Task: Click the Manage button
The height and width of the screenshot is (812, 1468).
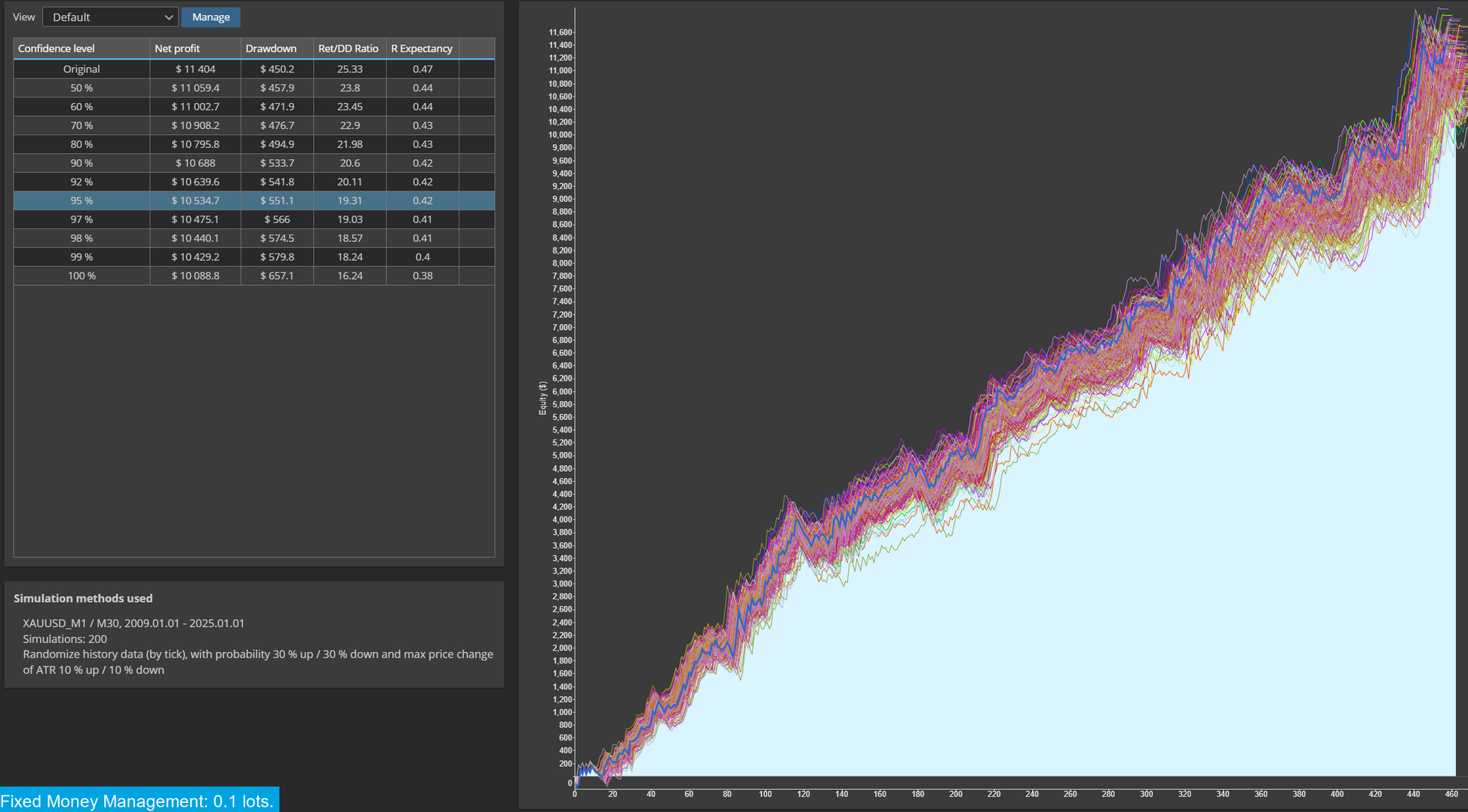Action: tap(210, 17)
